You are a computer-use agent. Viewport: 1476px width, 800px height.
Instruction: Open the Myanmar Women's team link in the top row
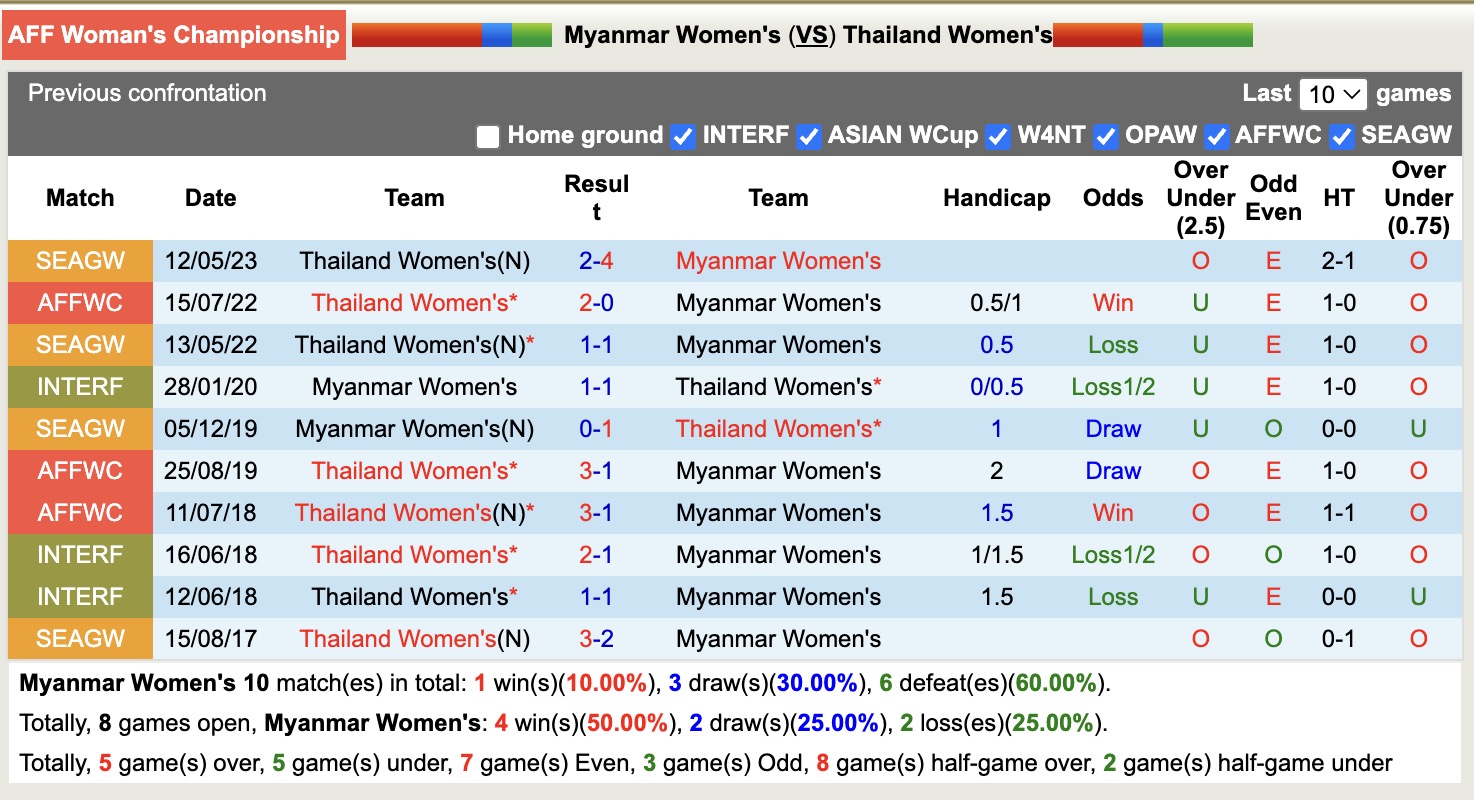click(778, 260)
